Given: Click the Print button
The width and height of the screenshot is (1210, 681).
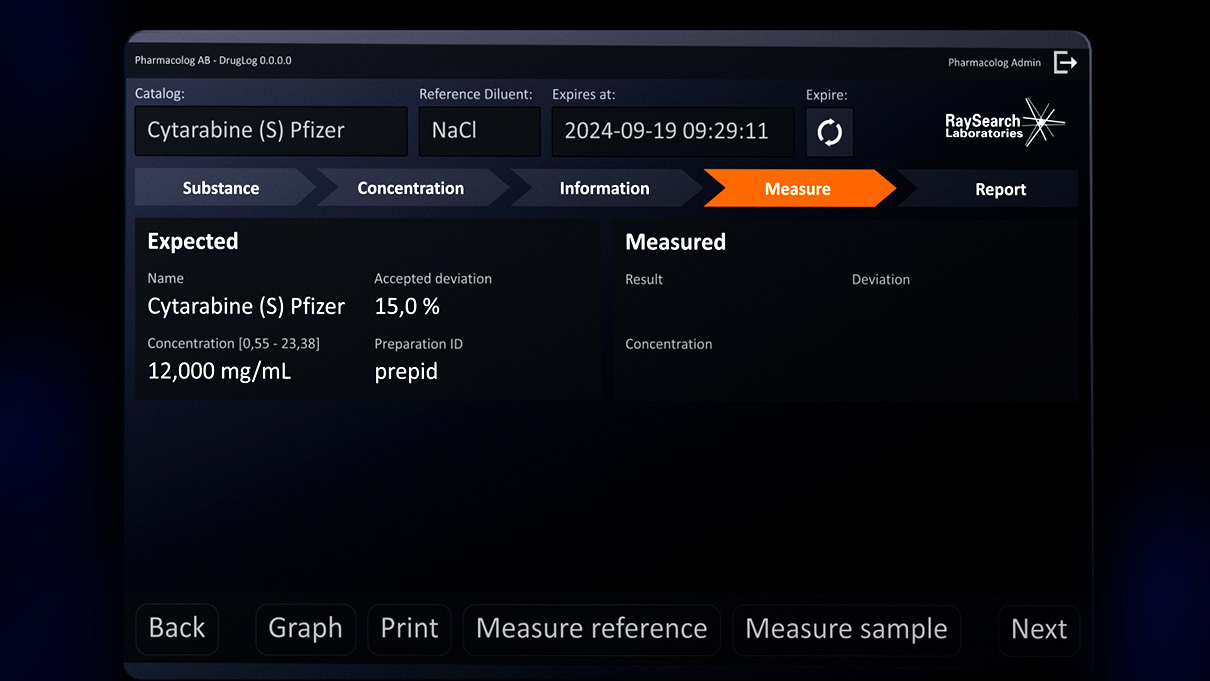Looking at the screenshot, I should [x=409, y=629].
